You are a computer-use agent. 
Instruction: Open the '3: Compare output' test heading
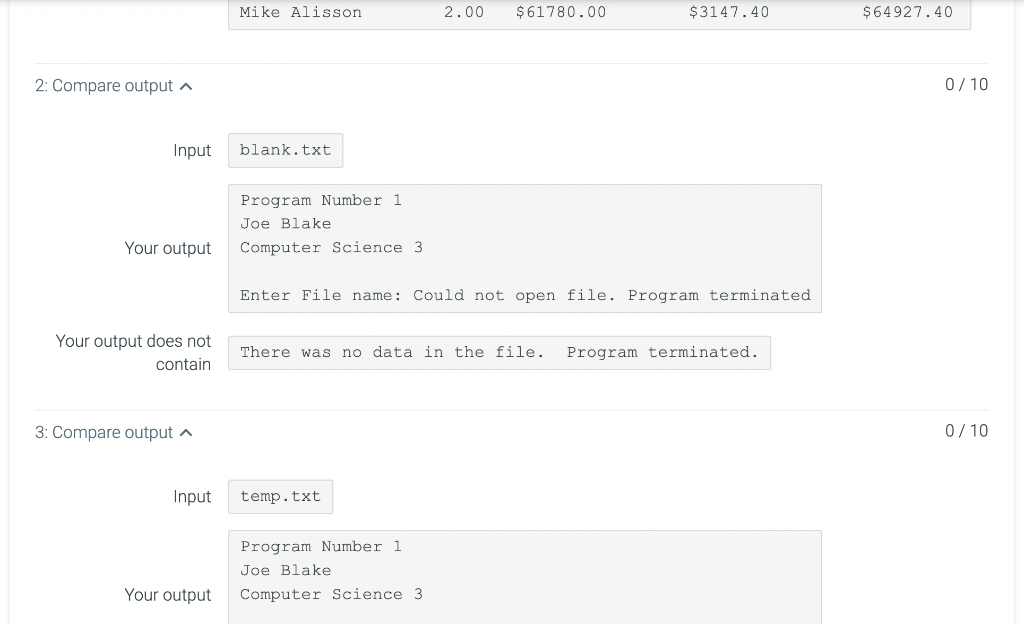pyautogui.click(x=104, y=432)
